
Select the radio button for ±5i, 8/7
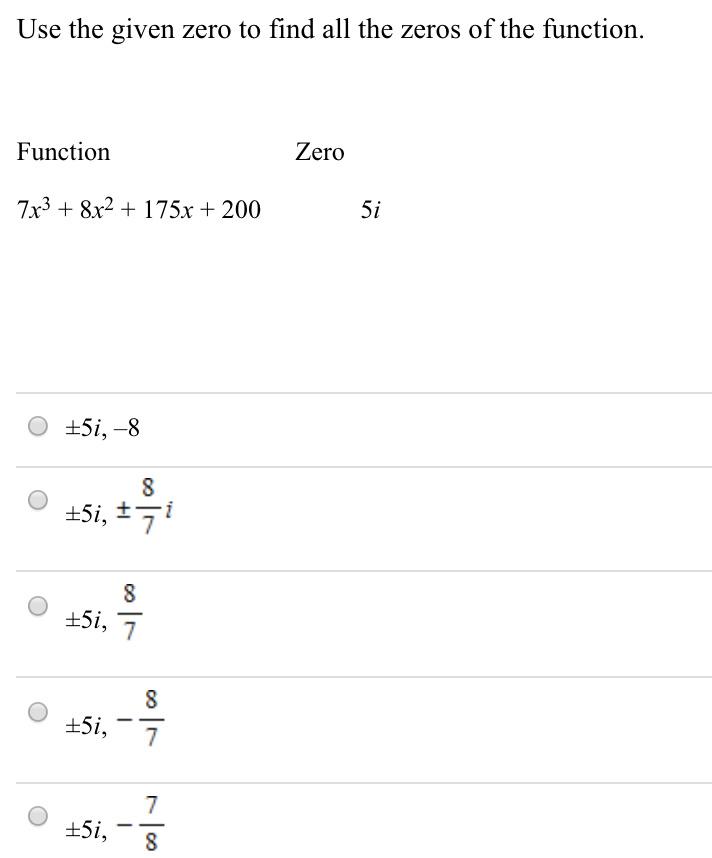pyautogui.click(x=37, y=603)
